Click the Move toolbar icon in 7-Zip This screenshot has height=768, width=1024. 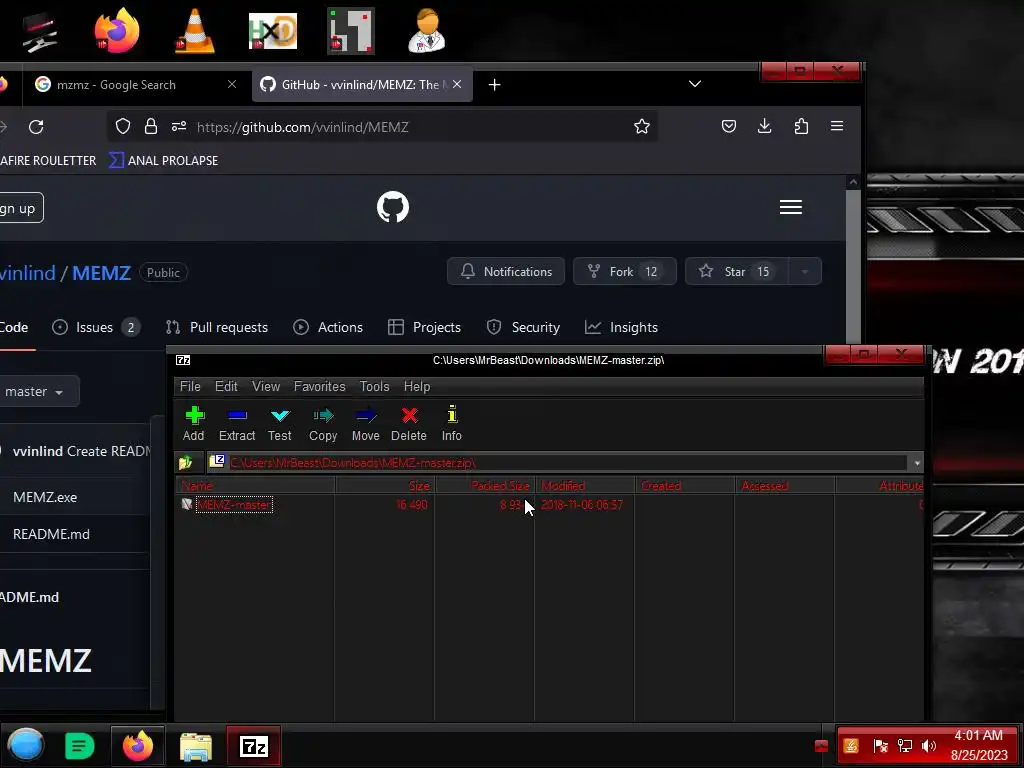pos(366,424)
